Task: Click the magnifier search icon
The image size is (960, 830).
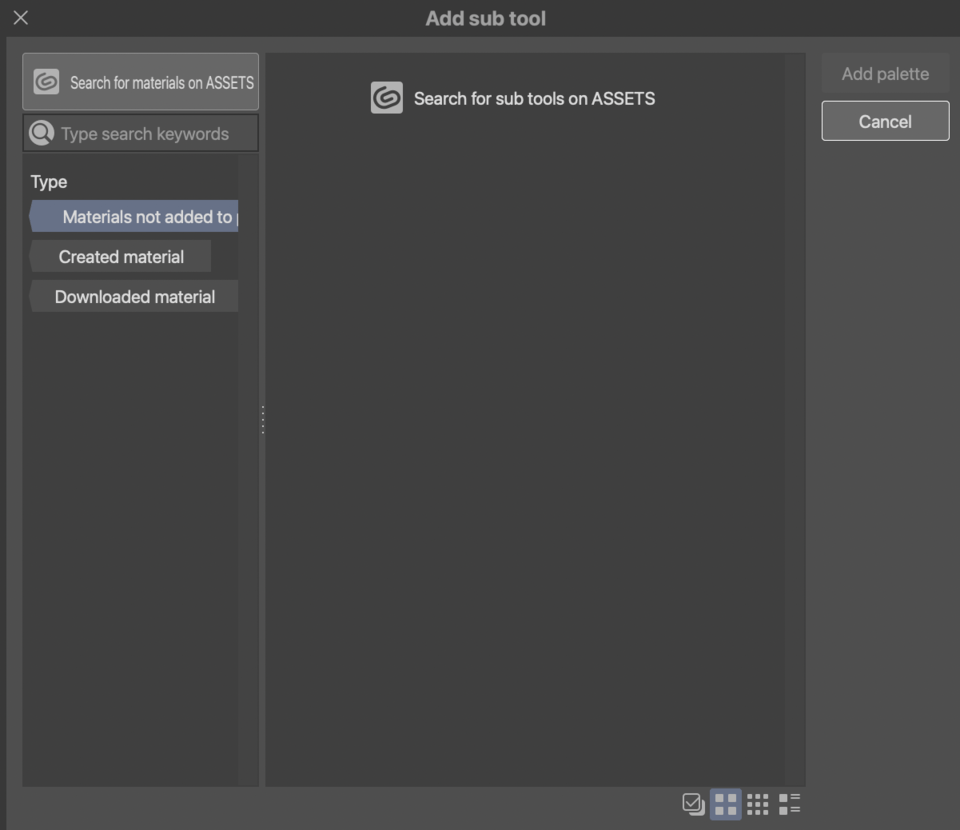Action: pos(42,133)
